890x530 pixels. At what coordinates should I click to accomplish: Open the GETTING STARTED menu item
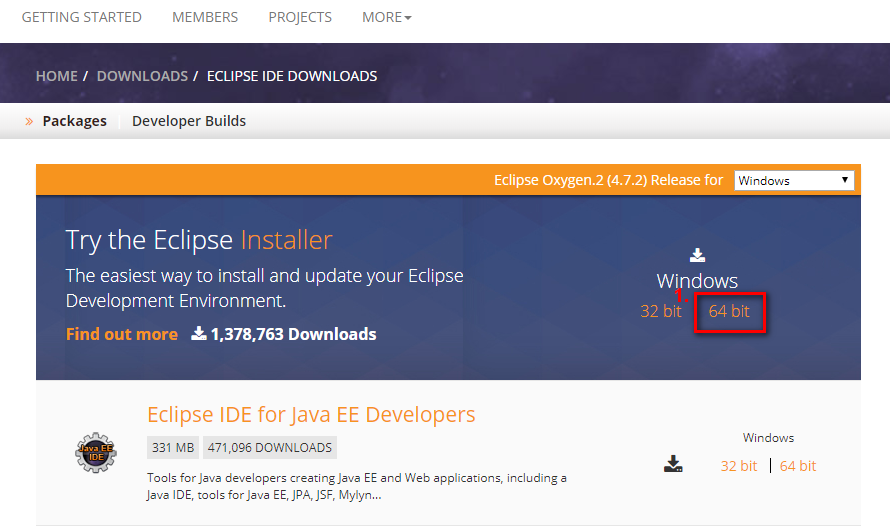pos(82,17)
